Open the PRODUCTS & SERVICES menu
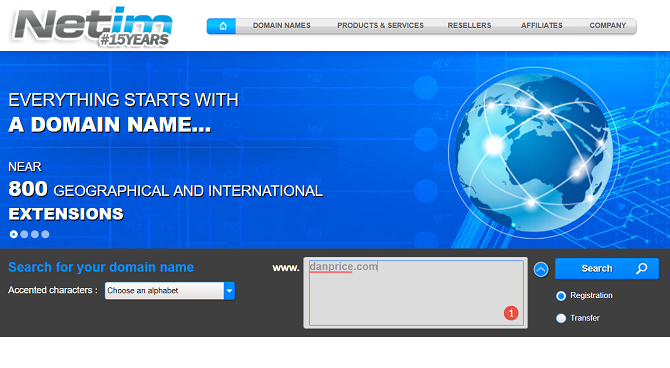The image size is (670, 368). [380, 26]
